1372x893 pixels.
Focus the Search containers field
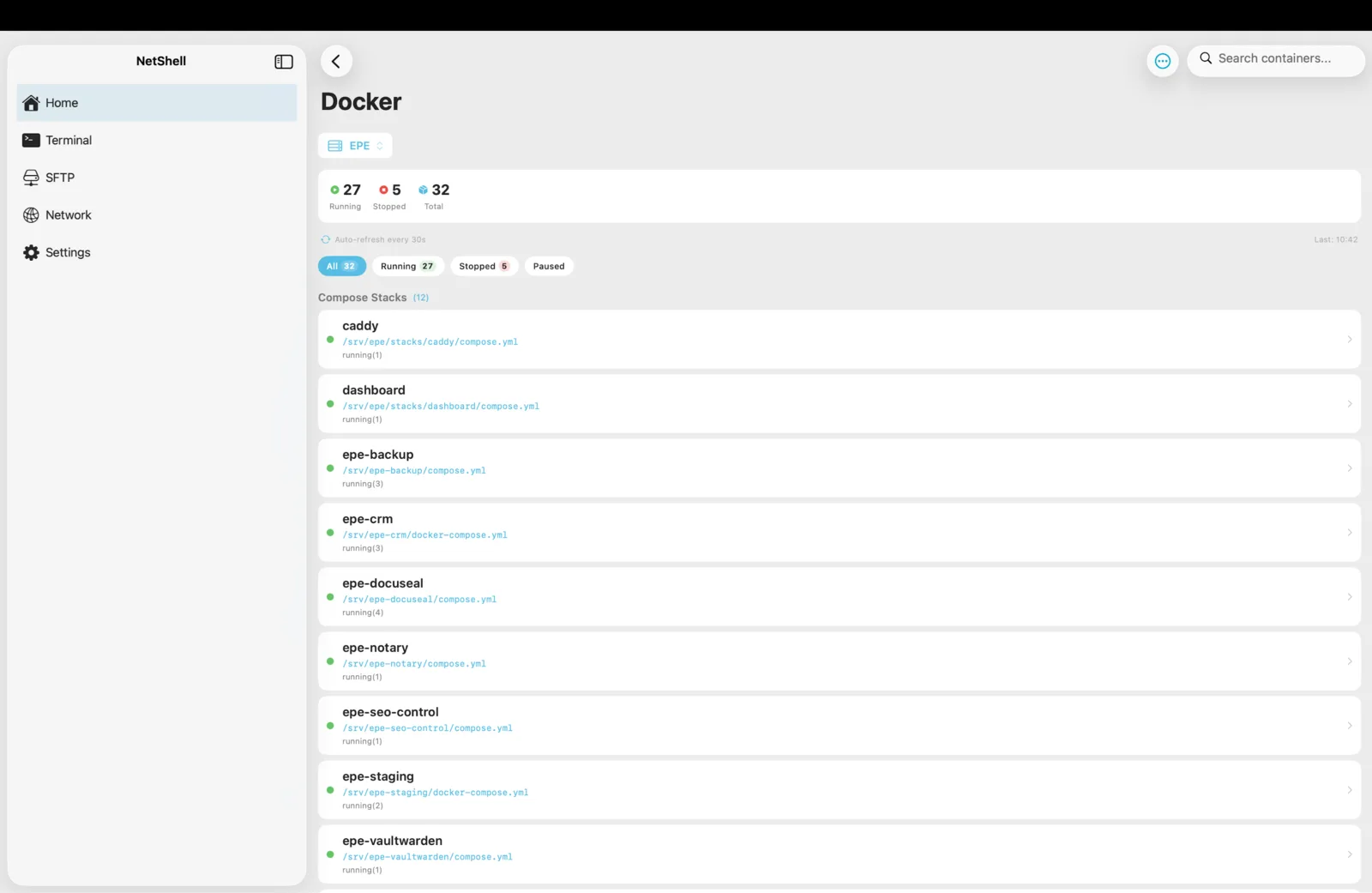(1276, 61)
